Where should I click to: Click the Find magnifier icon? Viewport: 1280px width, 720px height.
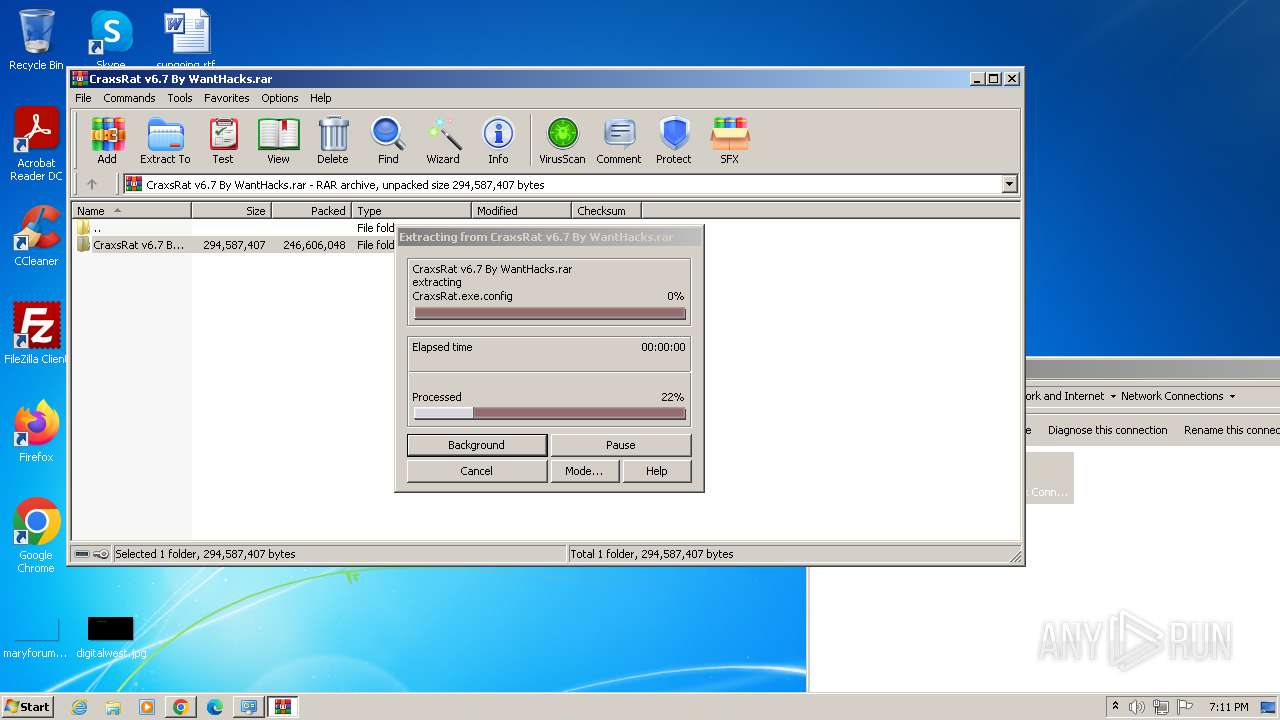tap(388, 140)
